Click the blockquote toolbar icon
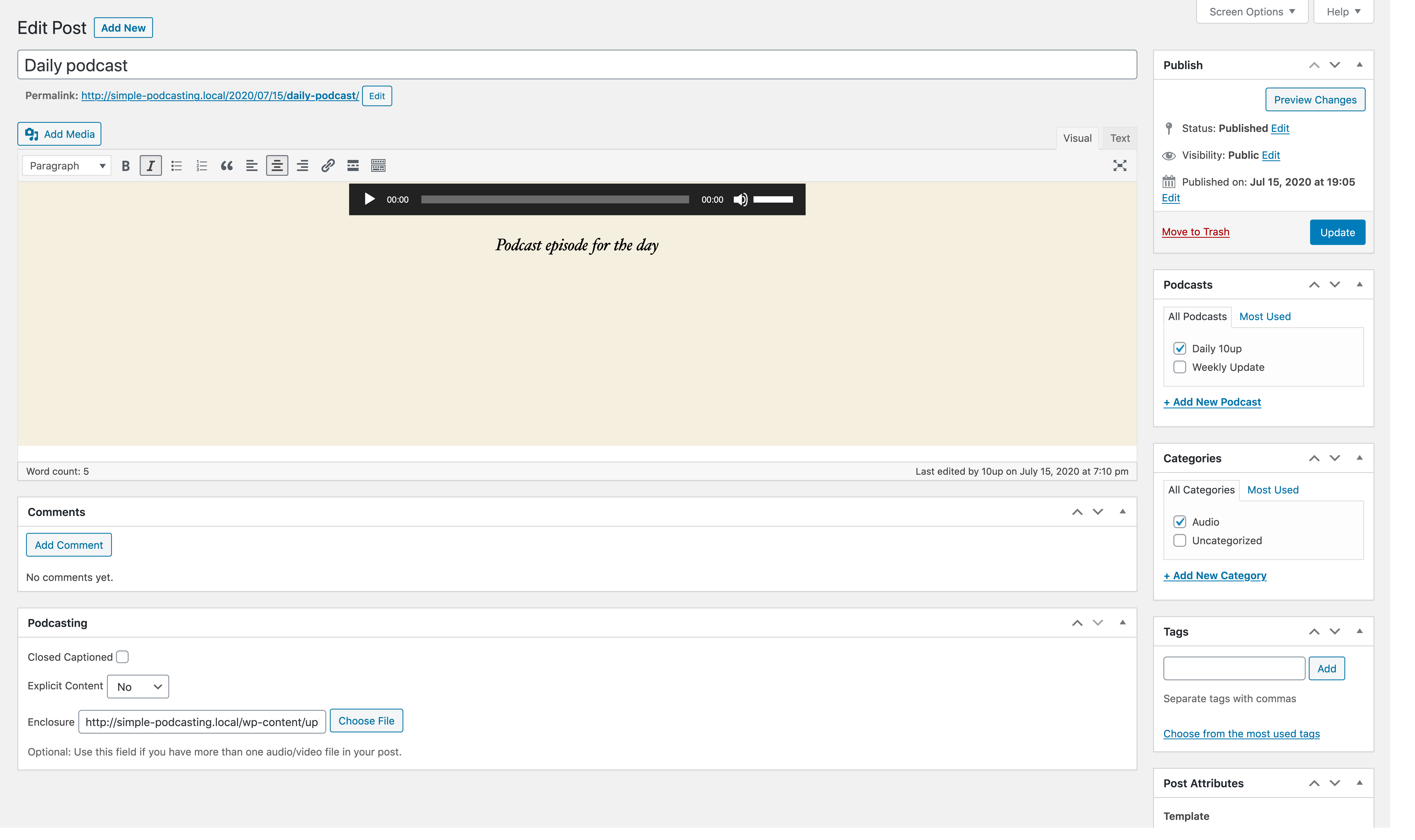Screen dimensions: 1415x840 coord(227,166)
